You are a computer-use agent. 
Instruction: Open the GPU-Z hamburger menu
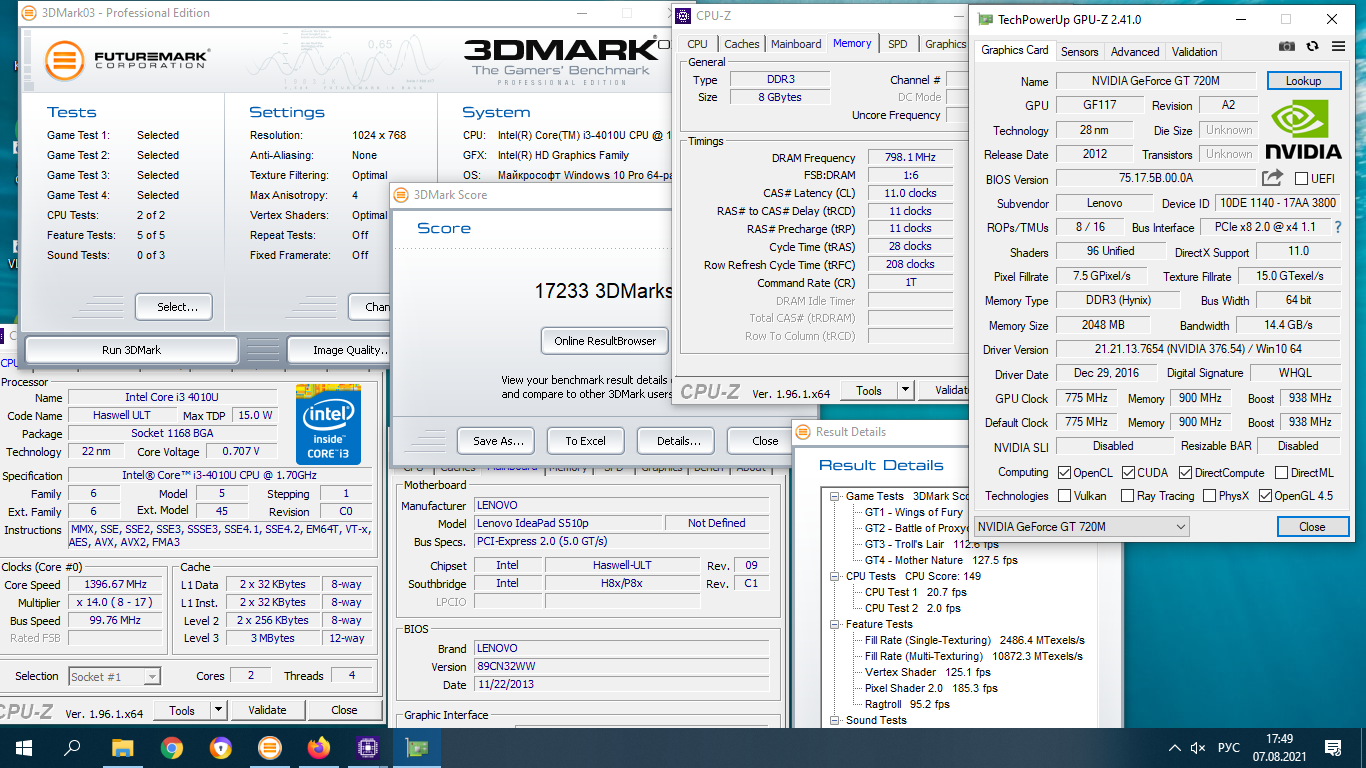[x=1338, y=46]
